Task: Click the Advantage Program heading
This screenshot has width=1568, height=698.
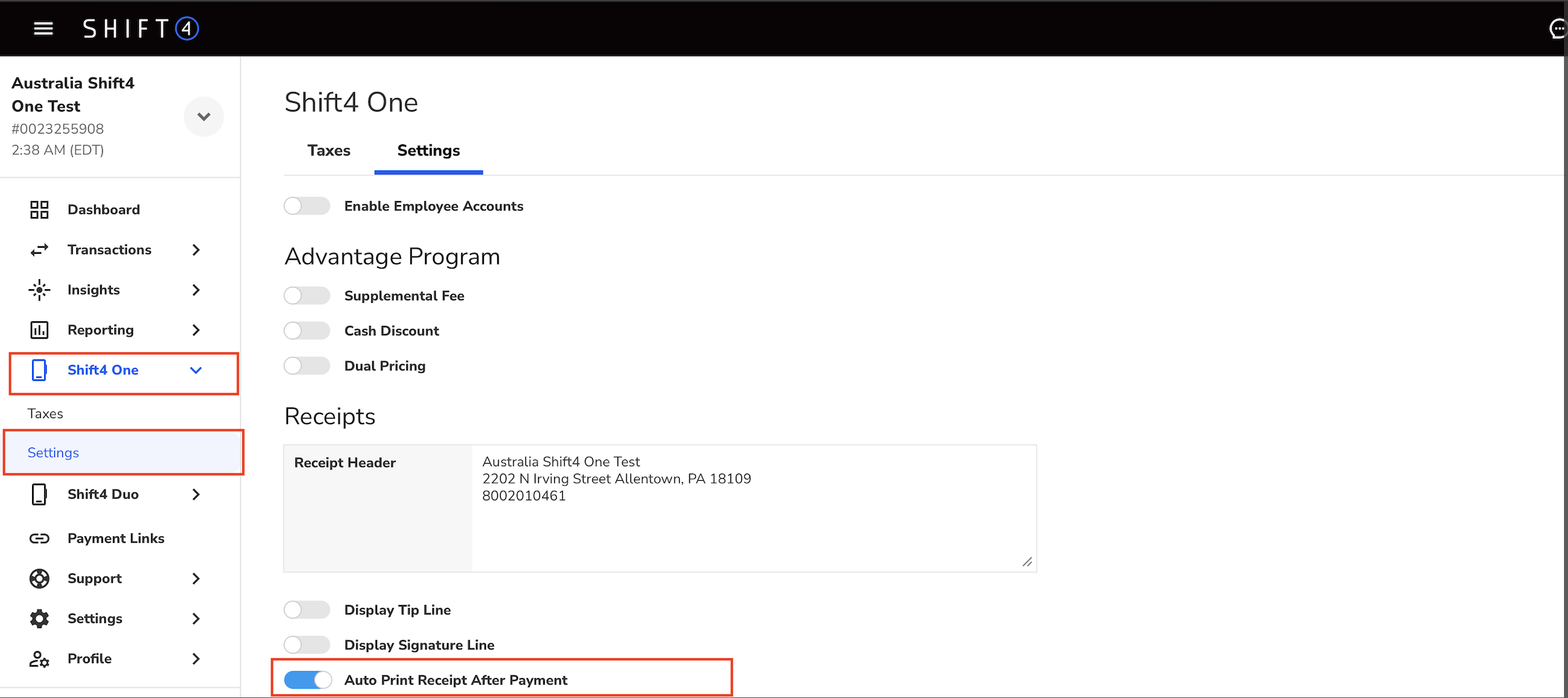Action: point(392,256)
